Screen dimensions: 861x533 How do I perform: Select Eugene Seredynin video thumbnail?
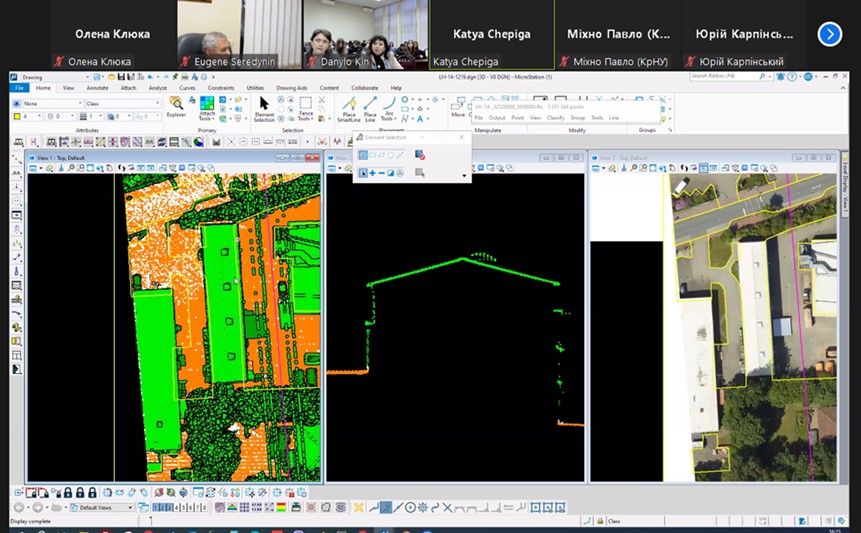tap(239, 35)
